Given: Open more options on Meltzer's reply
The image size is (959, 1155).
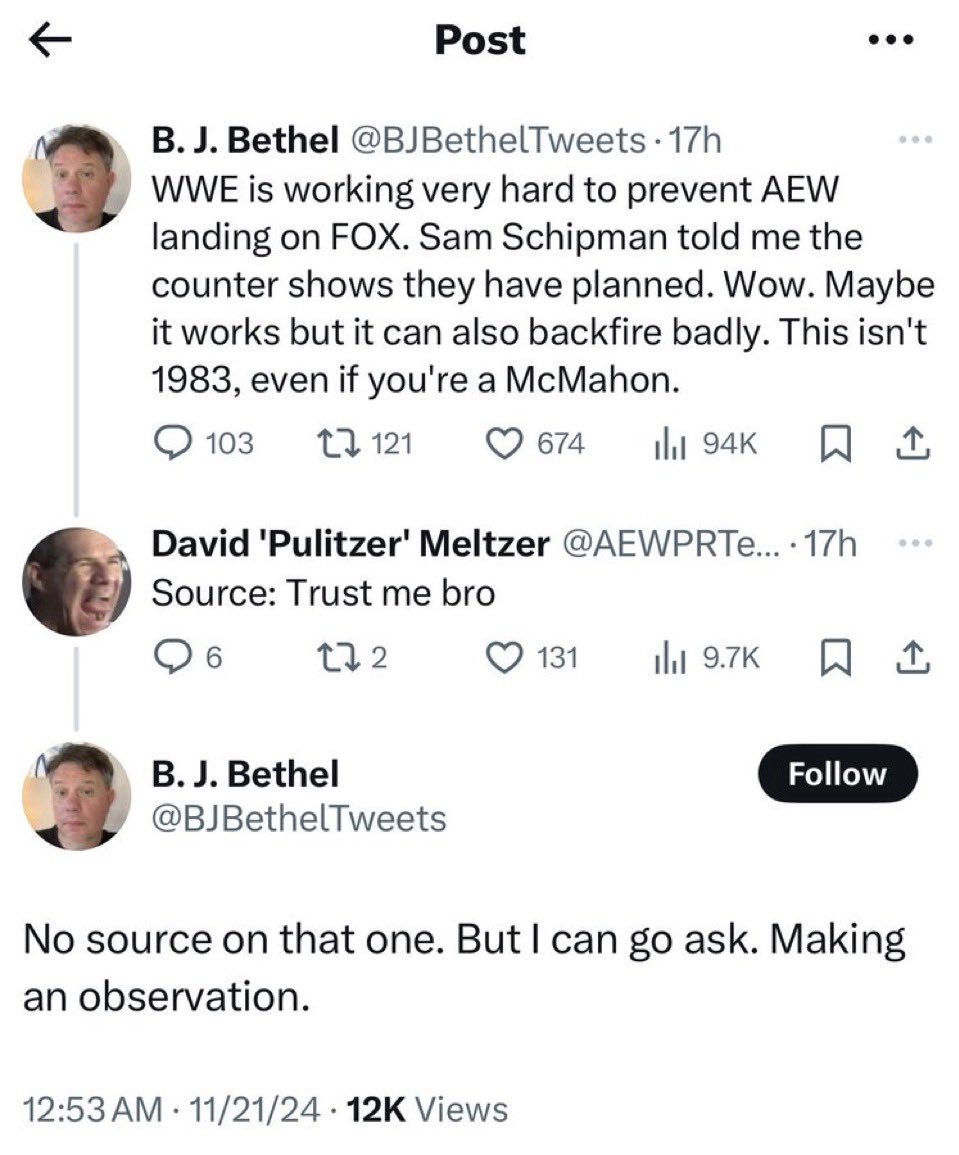Looking at the screenshot, I should (x=914, y=543).
